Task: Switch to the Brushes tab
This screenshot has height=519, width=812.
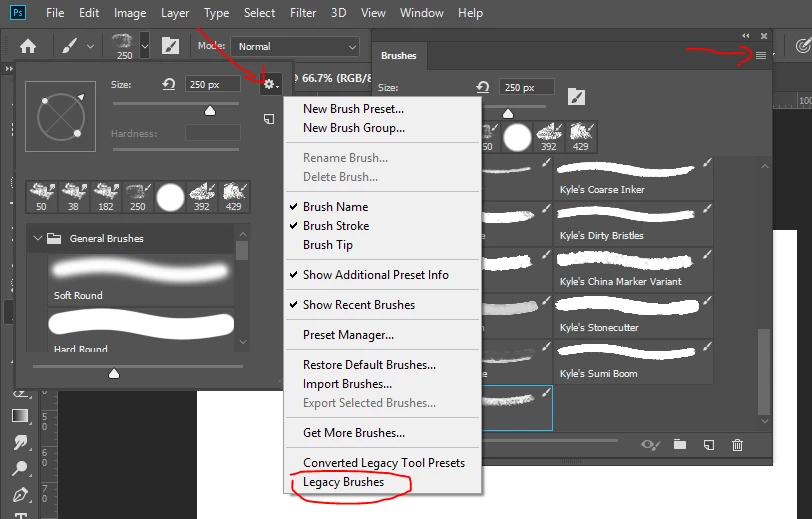Action: click(x=399, y=55)
